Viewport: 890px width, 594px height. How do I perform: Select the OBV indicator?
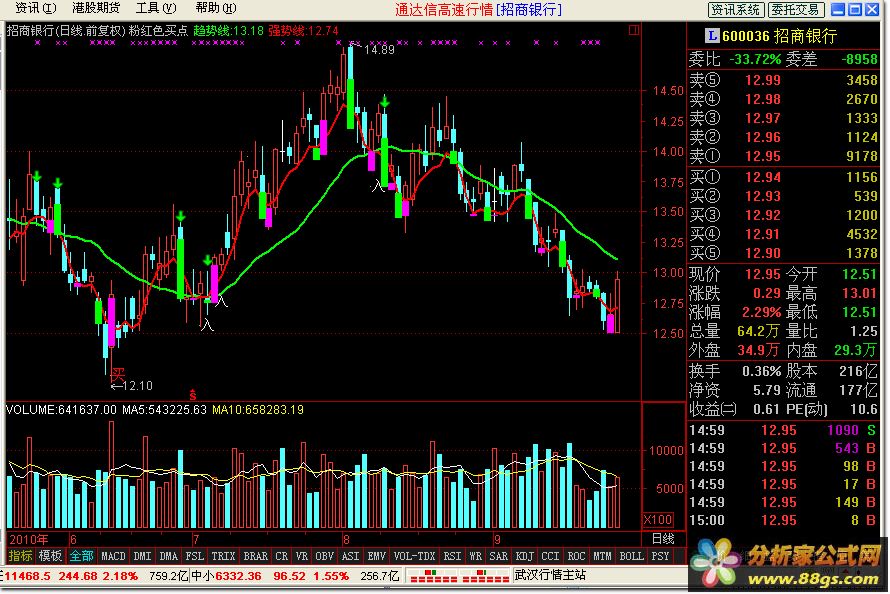[x=325, y=557]
